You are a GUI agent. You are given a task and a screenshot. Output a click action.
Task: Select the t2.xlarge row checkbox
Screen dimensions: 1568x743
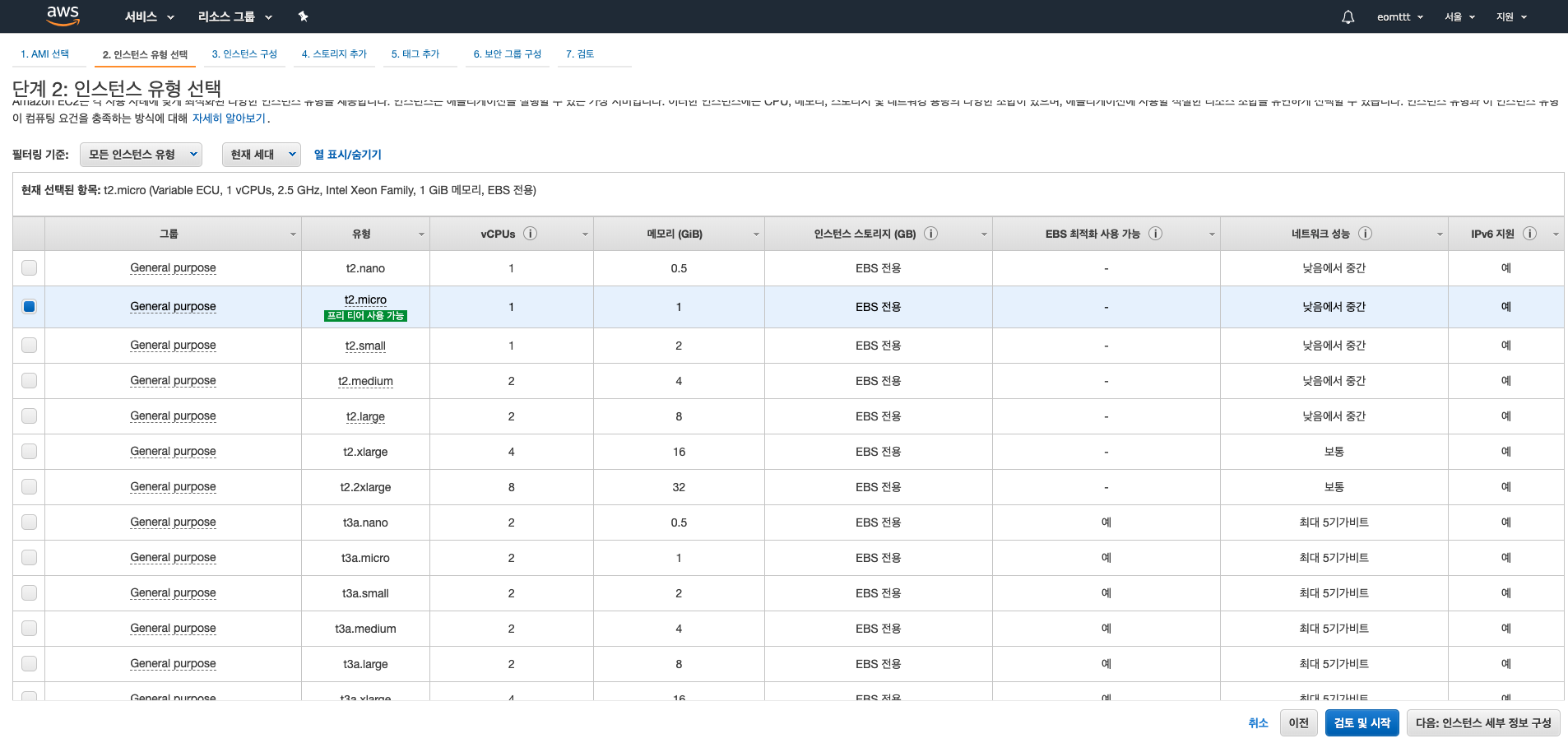(30, 452)
